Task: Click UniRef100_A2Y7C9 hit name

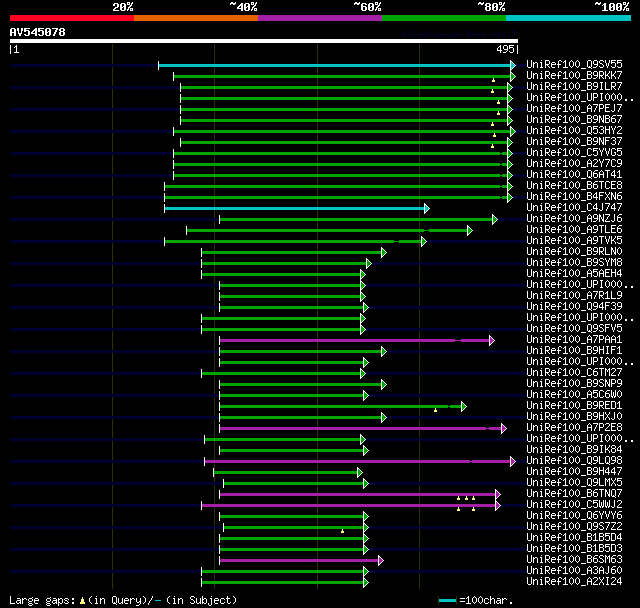Action: [574, 164]
